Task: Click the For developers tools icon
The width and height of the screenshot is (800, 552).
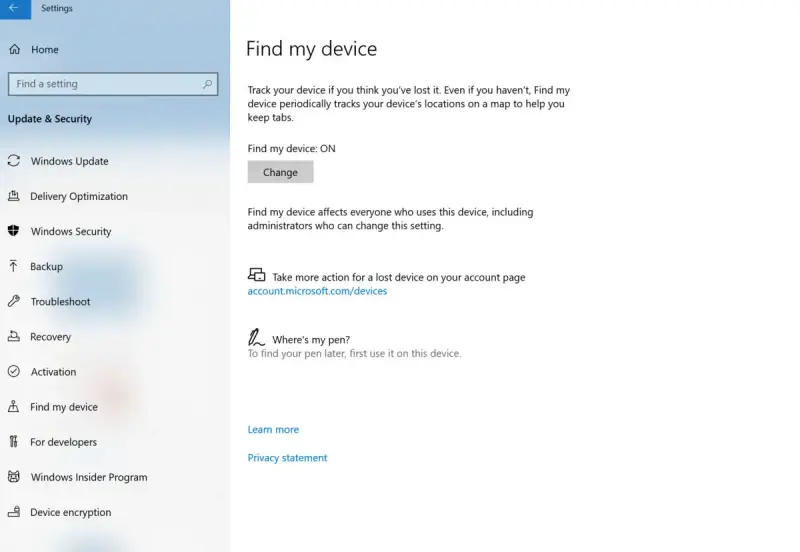Action: coord(14,442)
